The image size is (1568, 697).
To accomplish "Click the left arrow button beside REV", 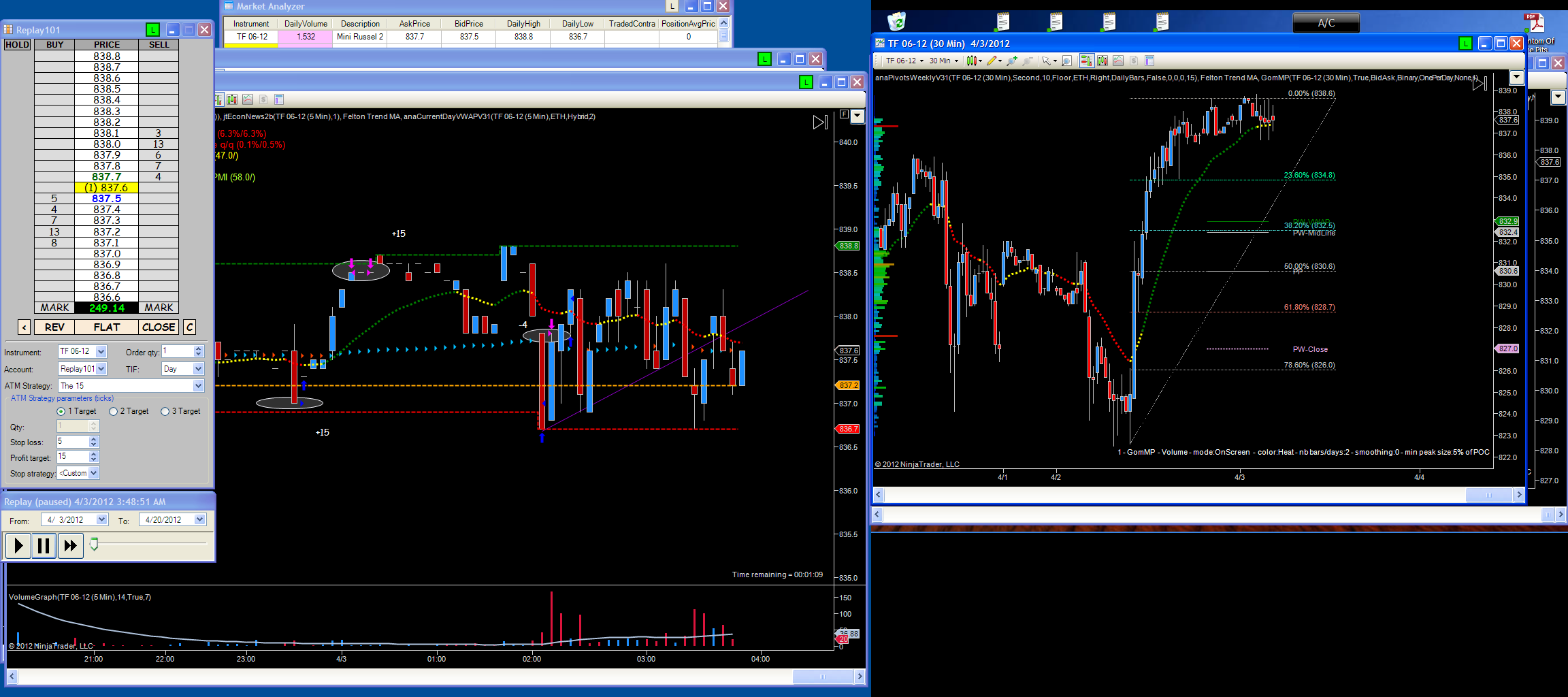I will (x=24, y=327).
